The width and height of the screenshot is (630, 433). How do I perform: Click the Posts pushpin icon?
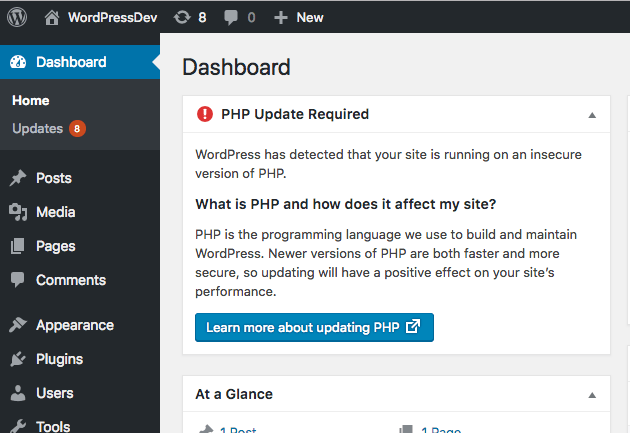(x=18, y=178)
